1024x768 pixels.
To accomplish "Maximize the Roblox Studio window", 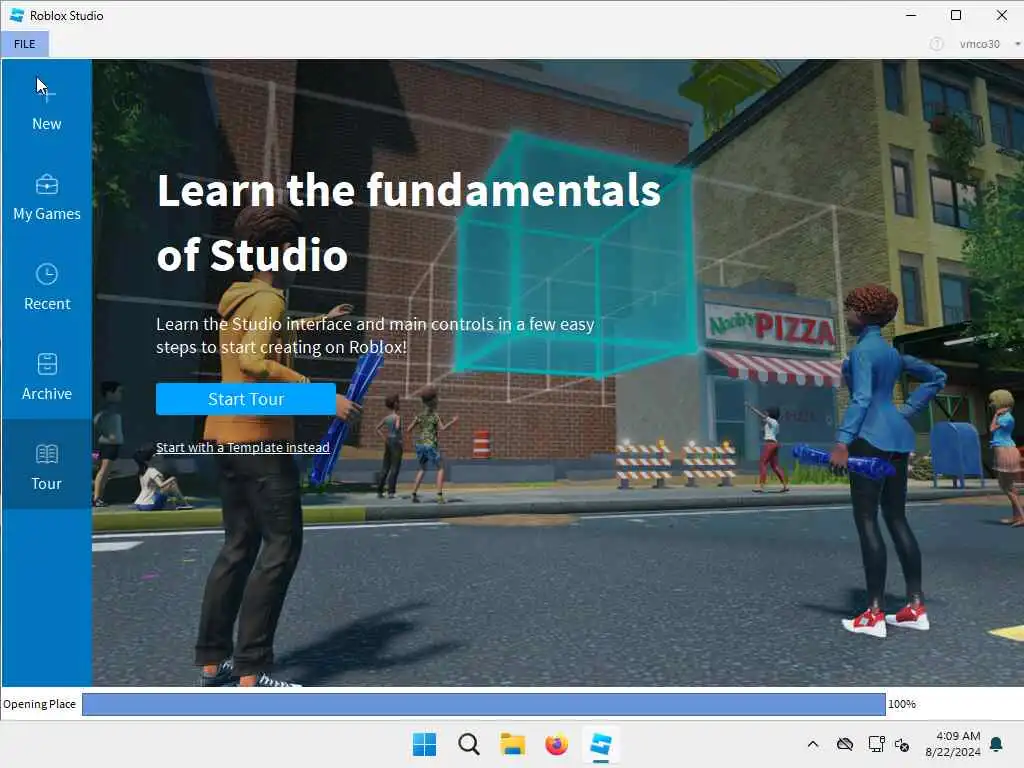I will (955, 15).
